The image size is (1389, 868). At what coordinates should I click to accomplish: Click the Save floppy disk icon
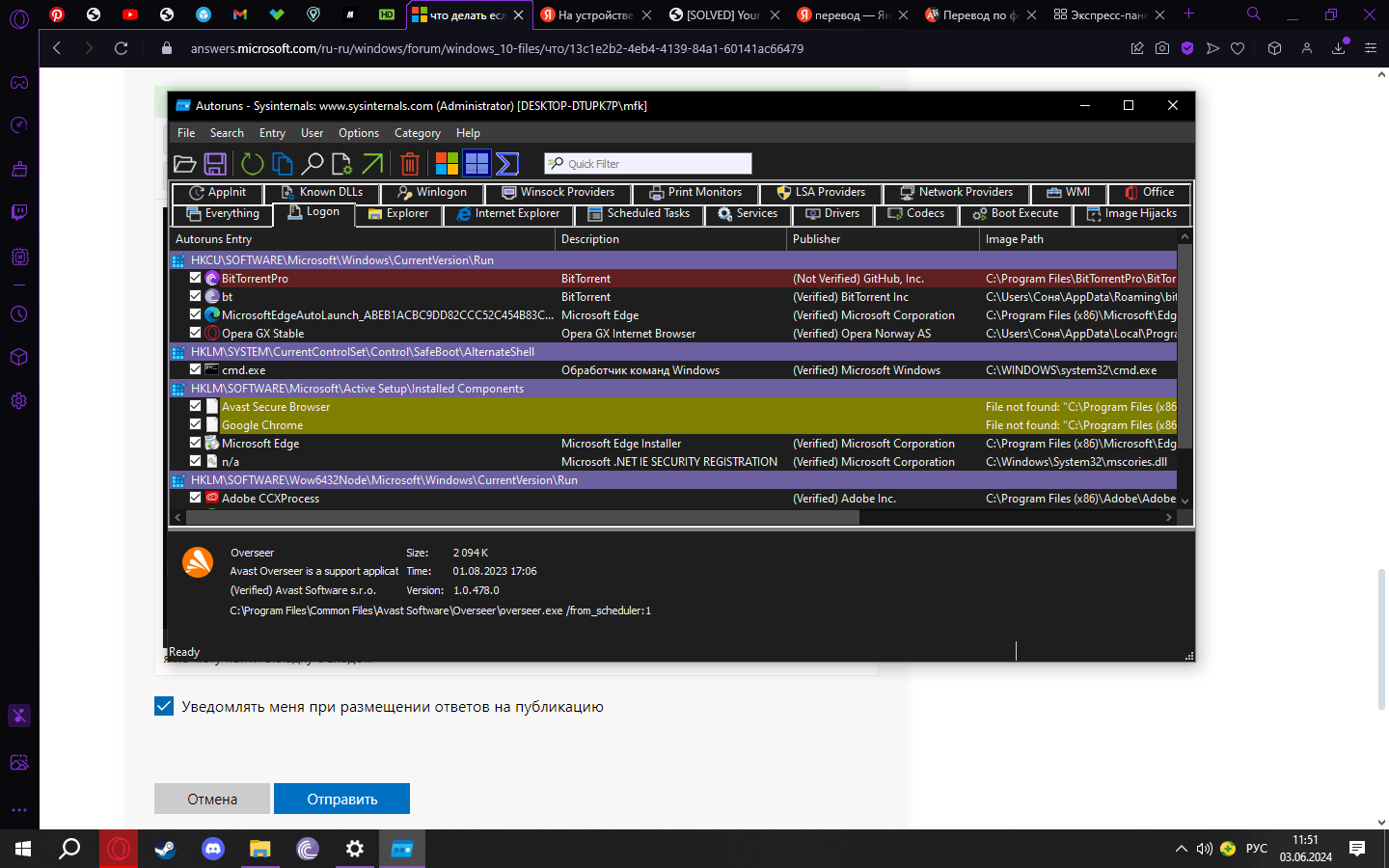click(215, 164)
